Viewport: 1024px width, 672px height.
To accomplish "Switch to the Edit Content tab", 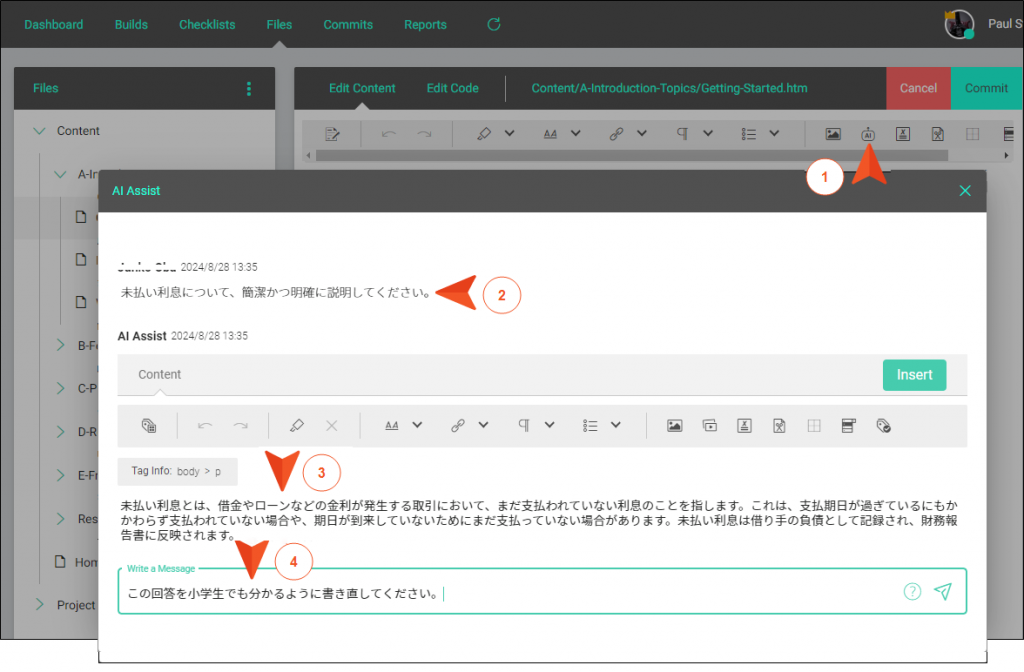I will [362, 88].
